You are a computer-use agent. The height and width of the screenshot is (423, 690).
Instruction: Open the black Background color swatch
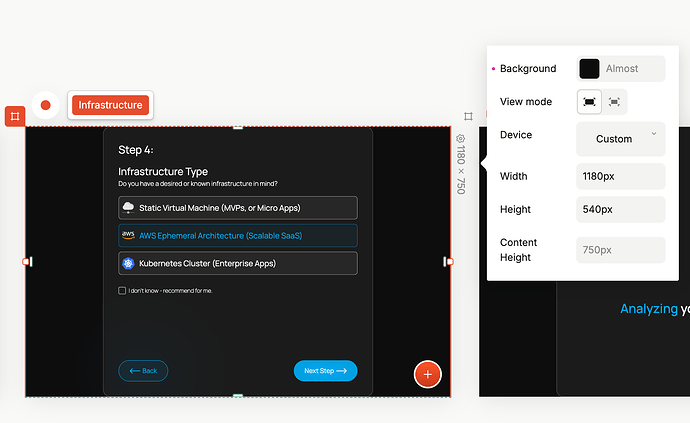(589, 68)
